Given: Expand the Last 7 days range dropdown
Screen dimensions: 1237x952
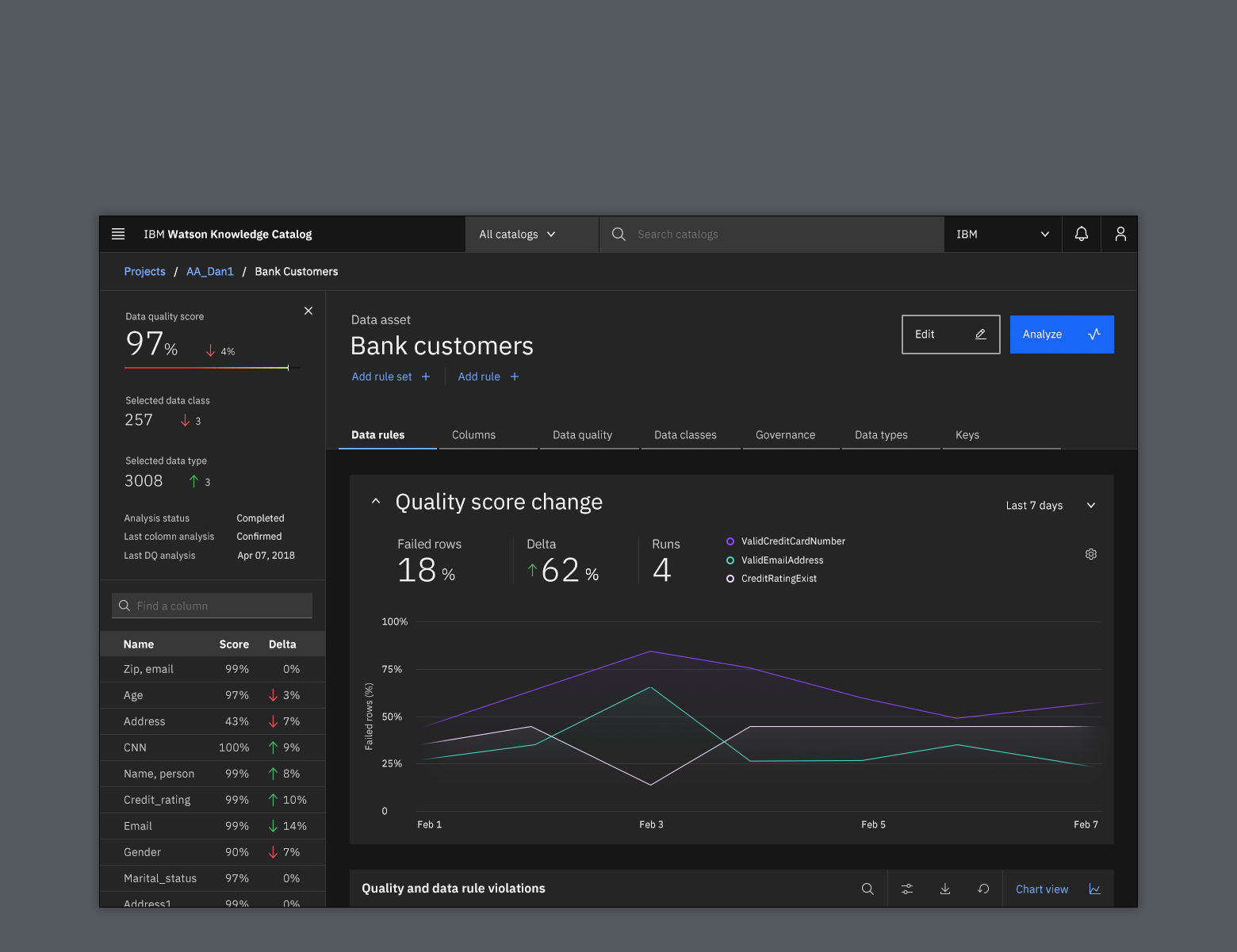Looking at the screenshot, I should (1050, 506).
